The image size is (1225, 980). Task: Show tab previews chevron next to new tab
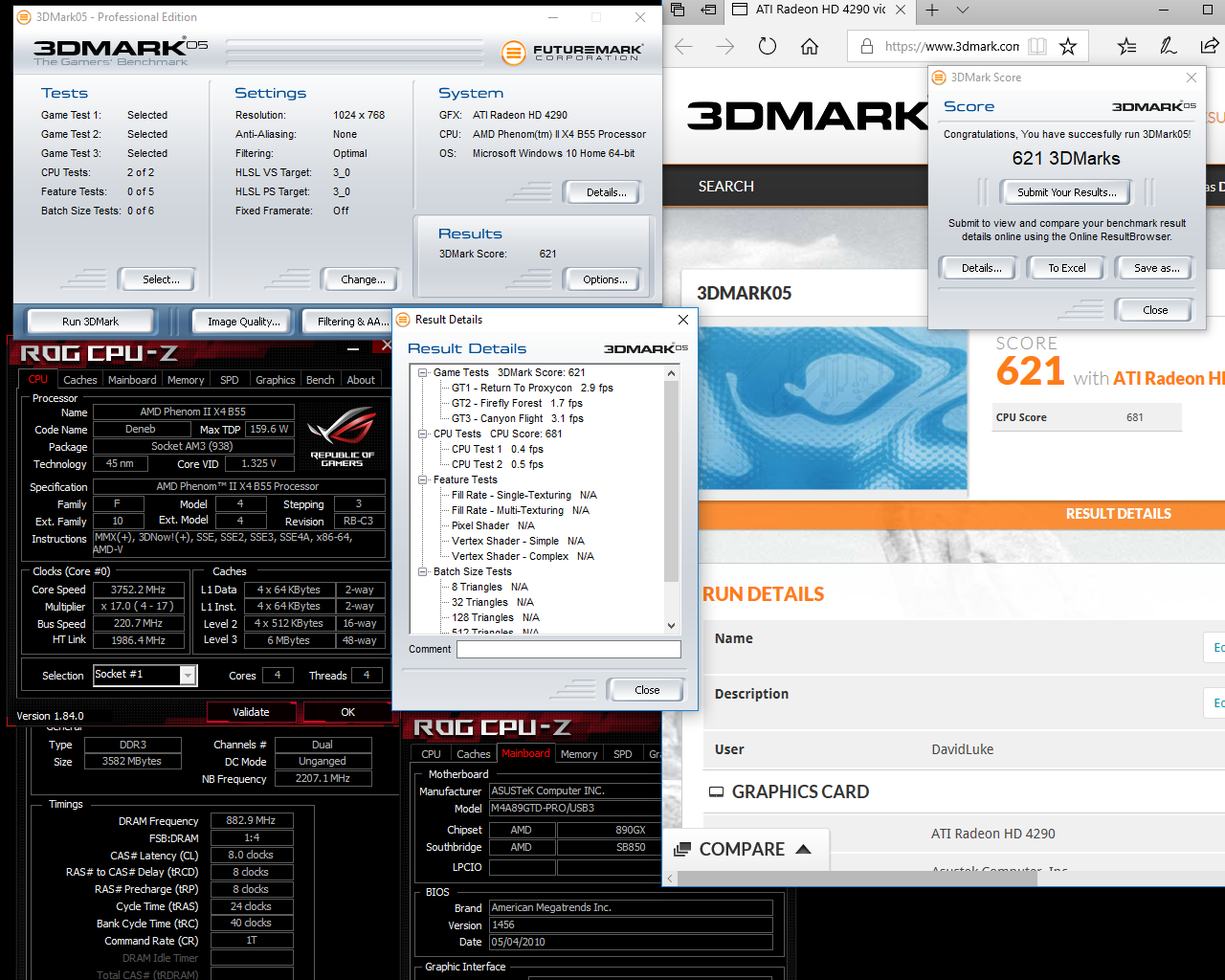coord(963,10)
